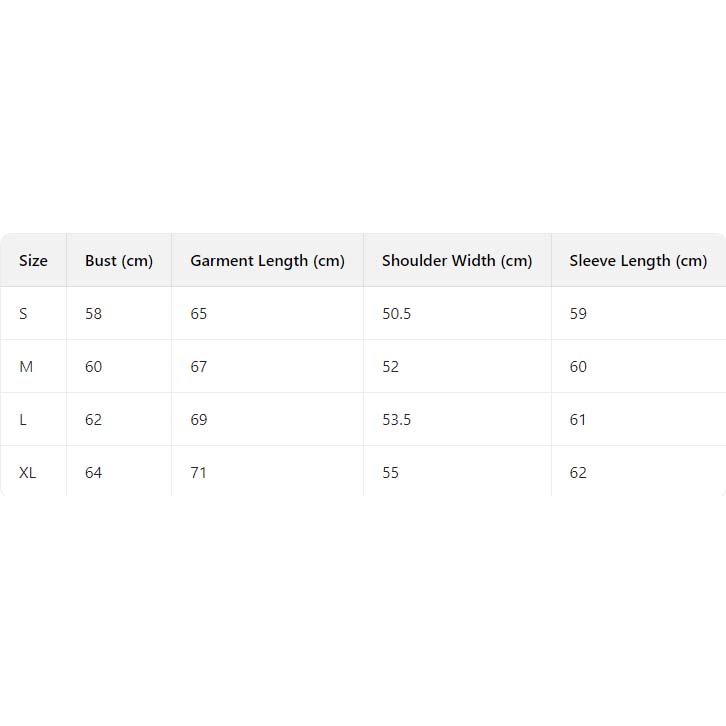This screenshot has height=726, width=726.
Task: Click the size S row label
Action: tap(23, 314)
